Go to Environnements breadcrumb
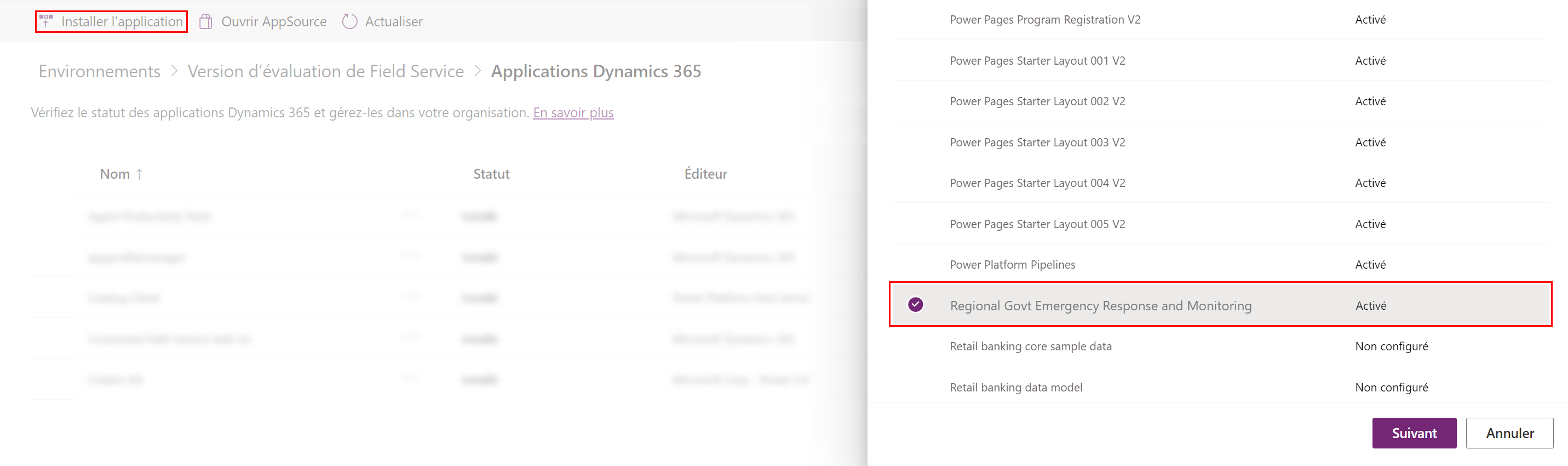This screenshot has height=466, width=1568. tap(99, 71)
